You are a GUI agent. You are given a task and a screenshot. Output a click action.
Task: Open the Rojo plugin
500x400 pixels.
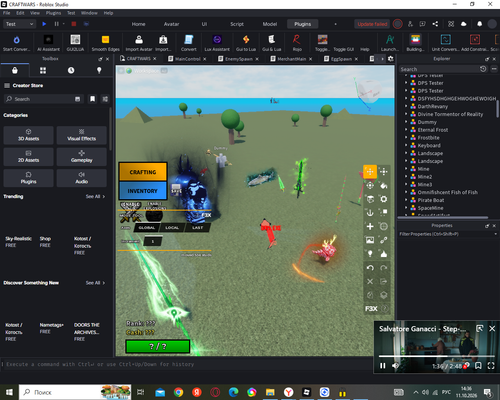tap(297, 43)
